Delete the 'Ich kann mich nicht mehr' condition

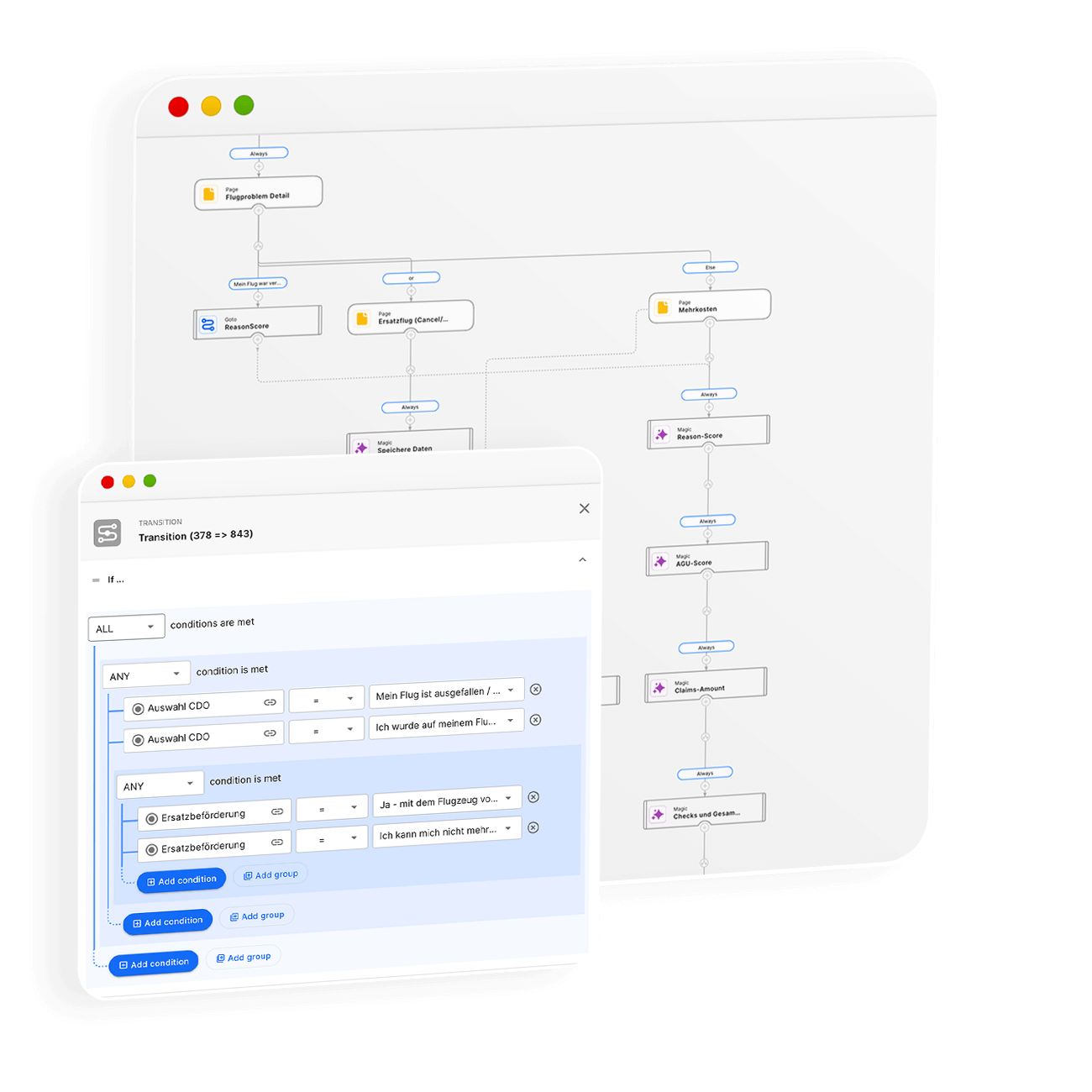coord(533,828)
